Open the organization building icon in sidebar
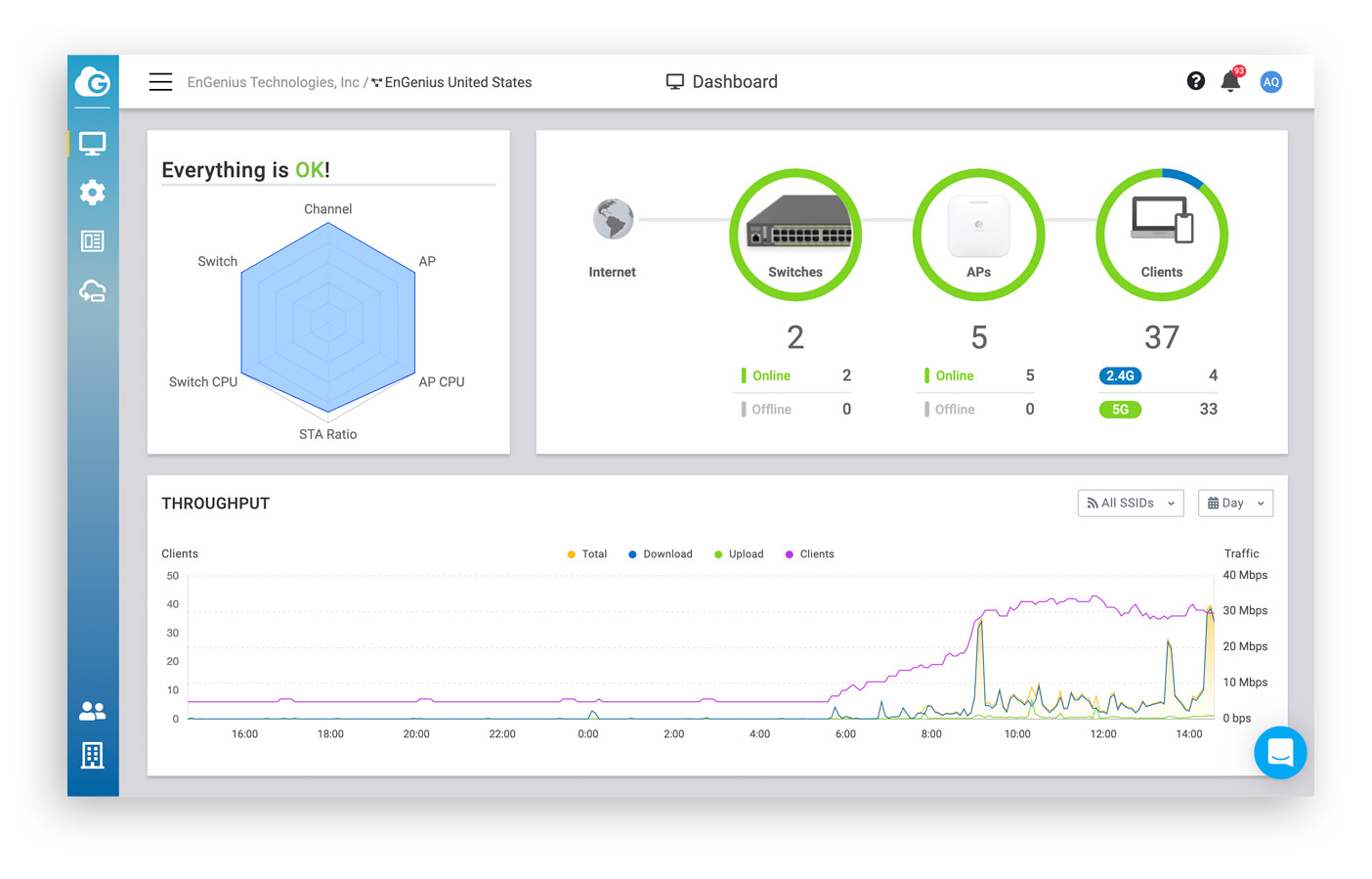 [x=93, y=755]
